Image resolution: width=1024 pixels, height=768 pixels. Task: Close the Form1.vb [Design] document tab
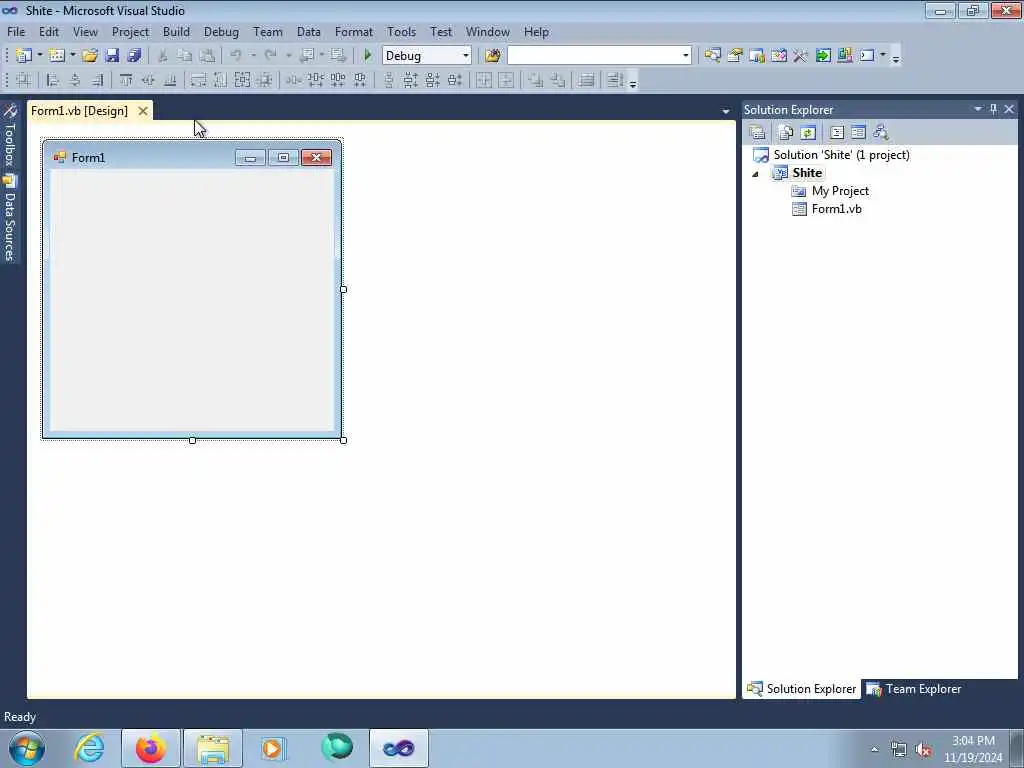pyautogui.click(x=142, y=111)
